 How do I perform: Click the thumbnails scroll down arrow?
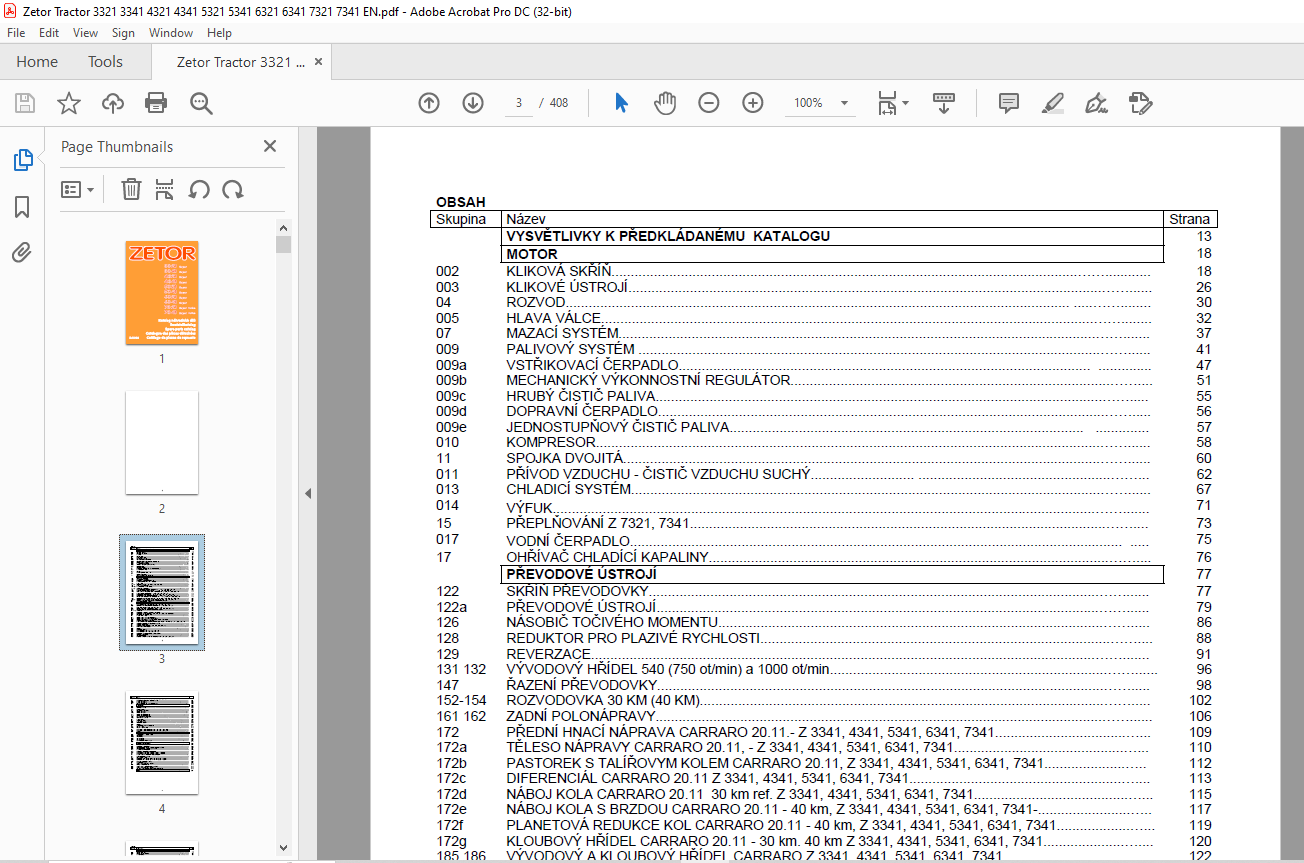point(284,848)
